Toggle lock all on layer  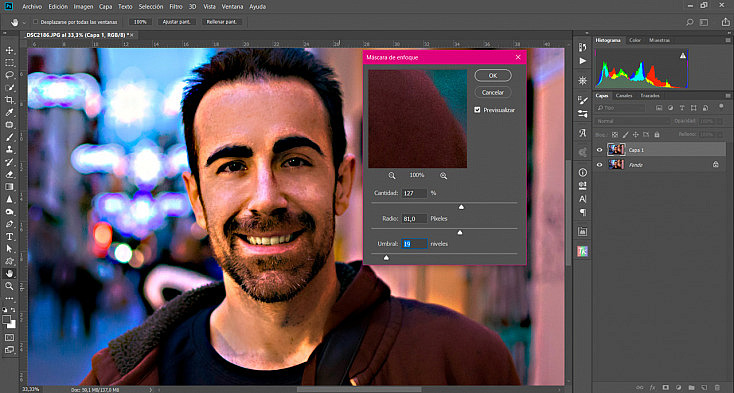(657, 135)
